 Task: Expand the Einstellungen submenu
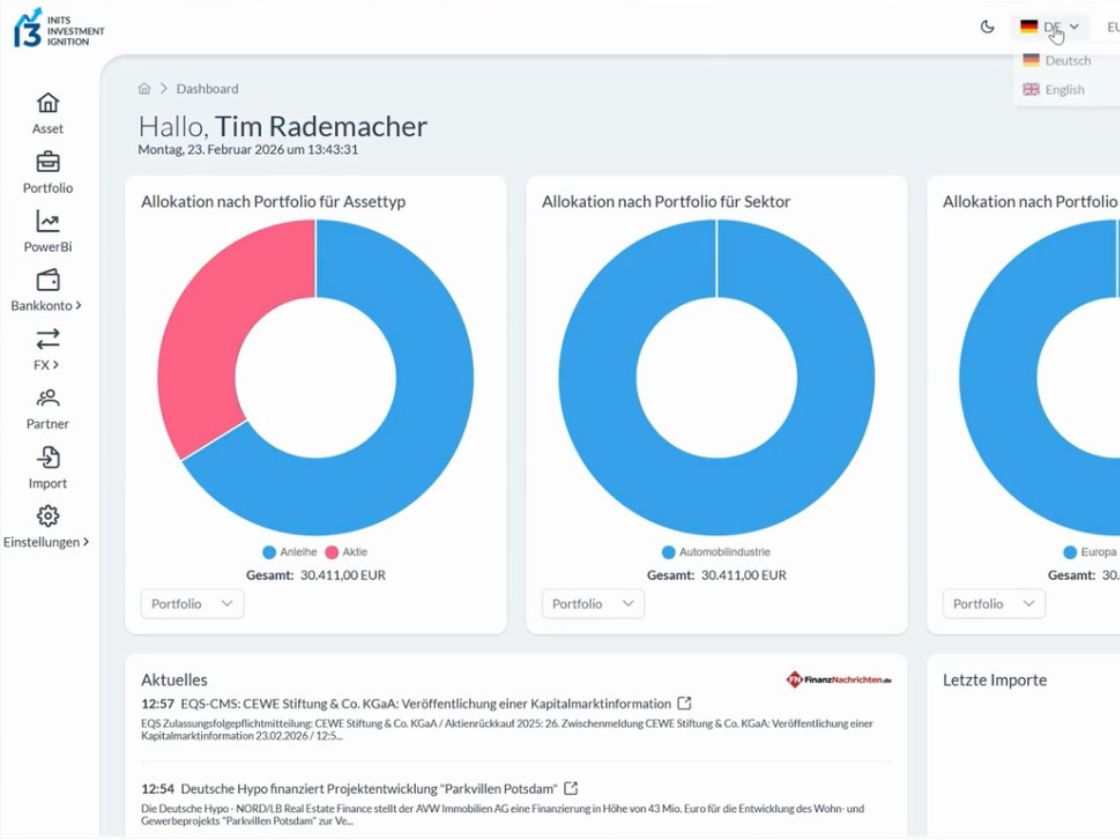pyautogui.click(x=46, y=542)
